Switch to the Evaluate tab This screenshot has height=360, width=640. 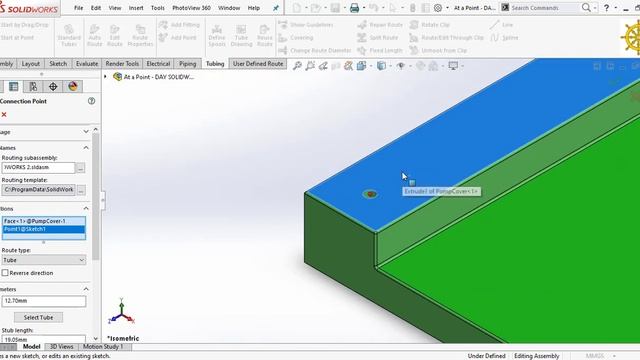(x=87, y=64)
